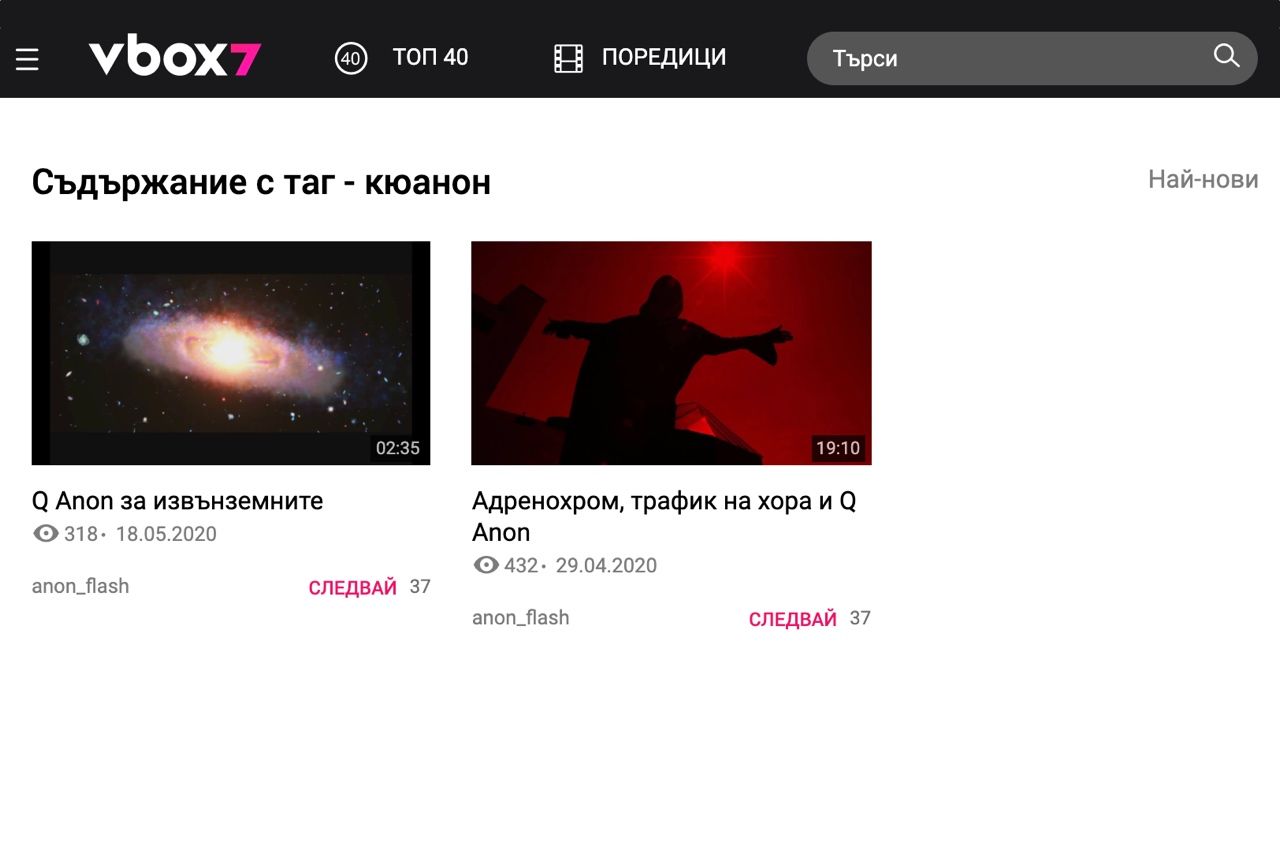Click the vbox7 logo
This screenshot has height=854, width=1280.
174,58
